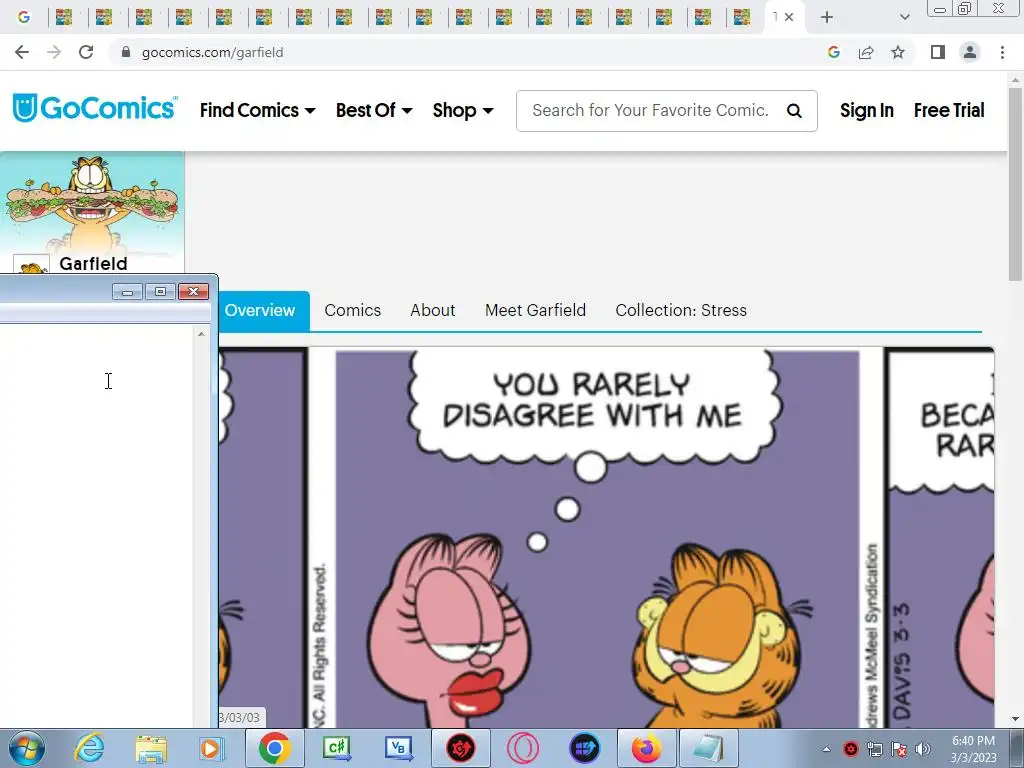The width and height of the screenshot is (1024, 768).
Task: Select the Overview tab
Action: [259, 310]
